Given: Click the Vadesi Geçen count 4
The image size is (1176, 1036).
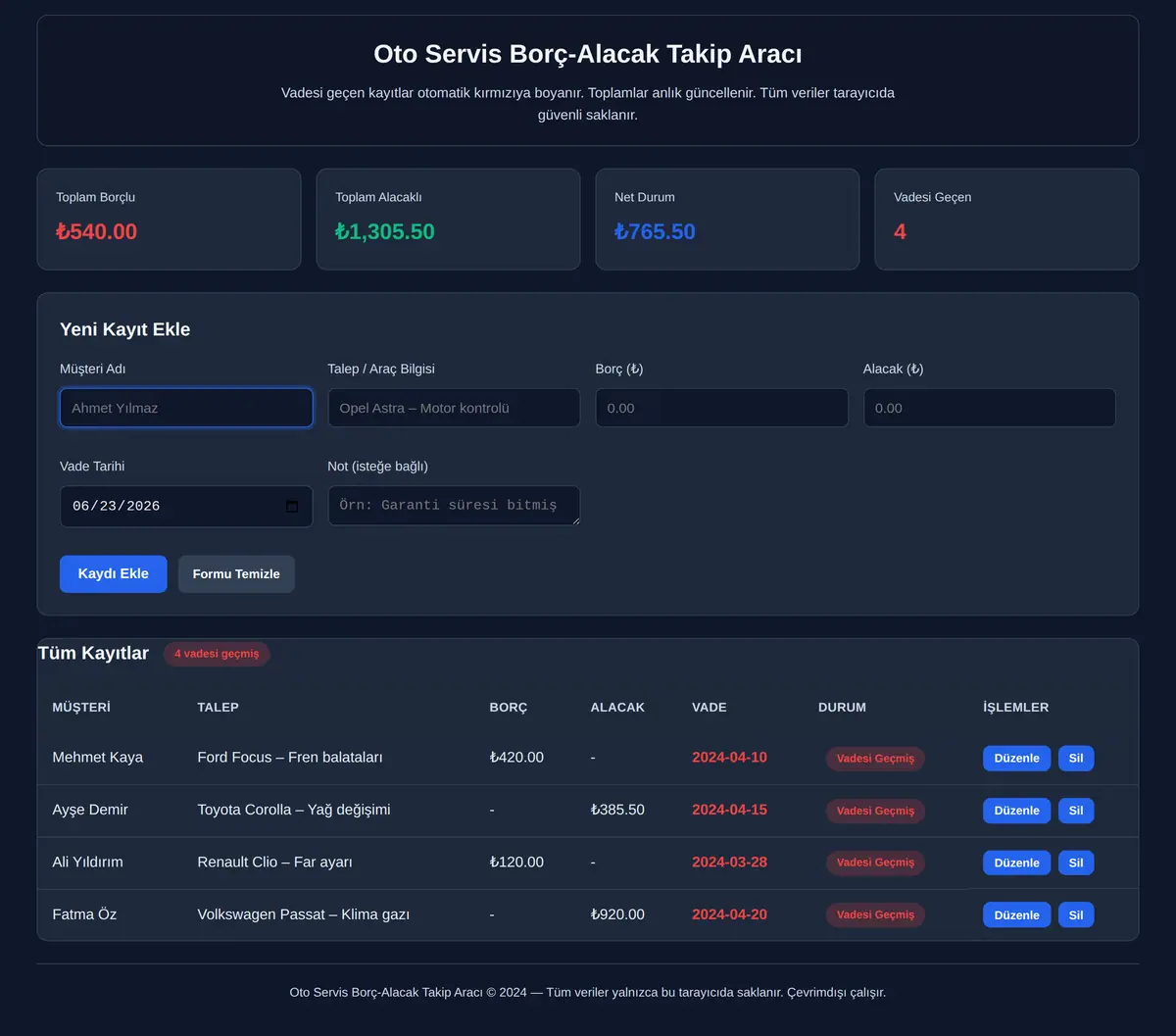Looking at the screenshot, I should coord(900,232).
